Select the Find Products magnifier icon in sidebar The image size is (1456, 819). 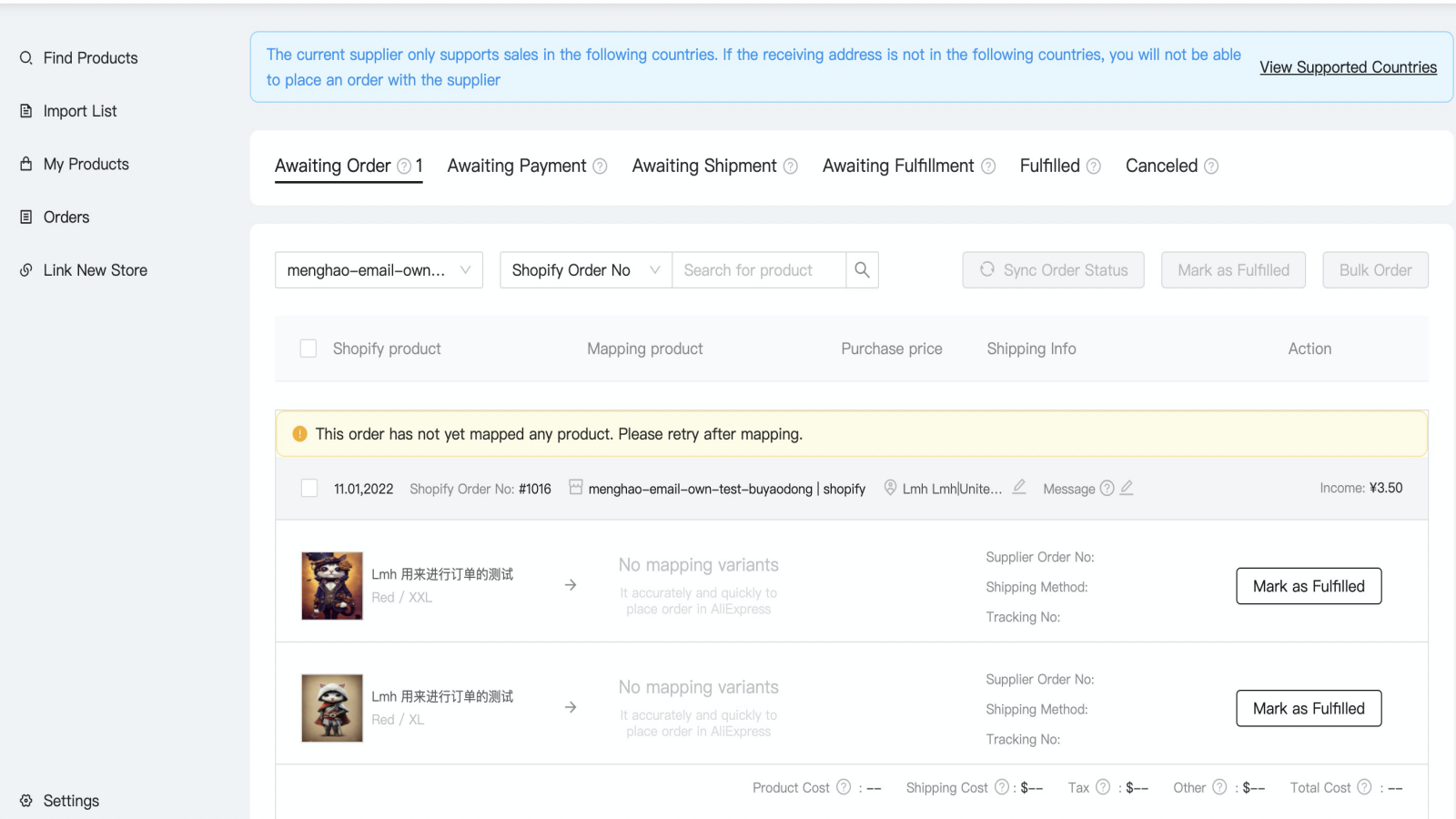26,57
